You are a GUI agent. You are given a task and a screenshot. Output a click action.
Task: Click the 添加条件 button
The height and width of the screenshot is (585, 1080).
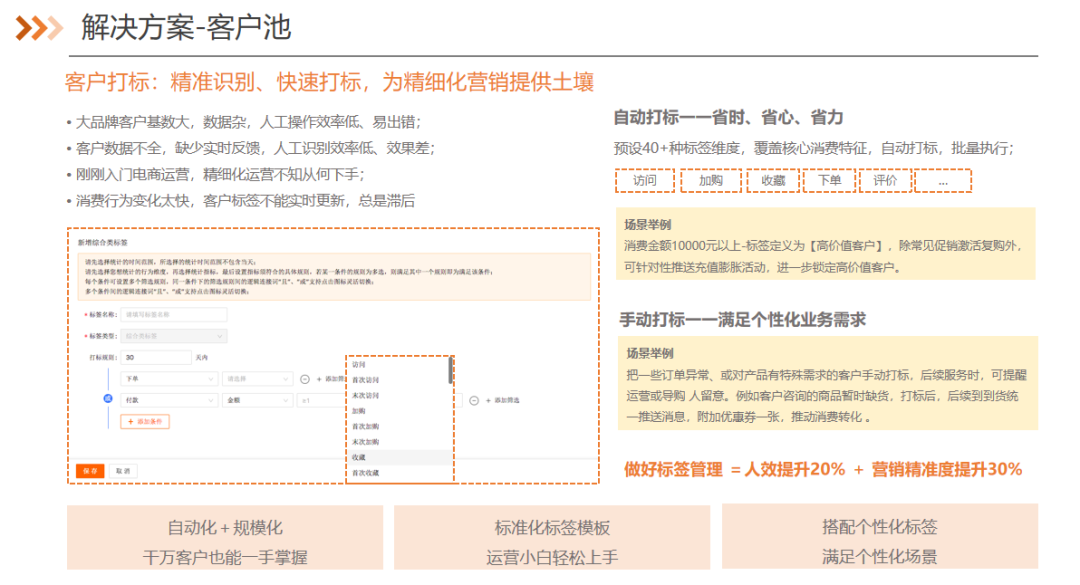(x=145, y=422)
